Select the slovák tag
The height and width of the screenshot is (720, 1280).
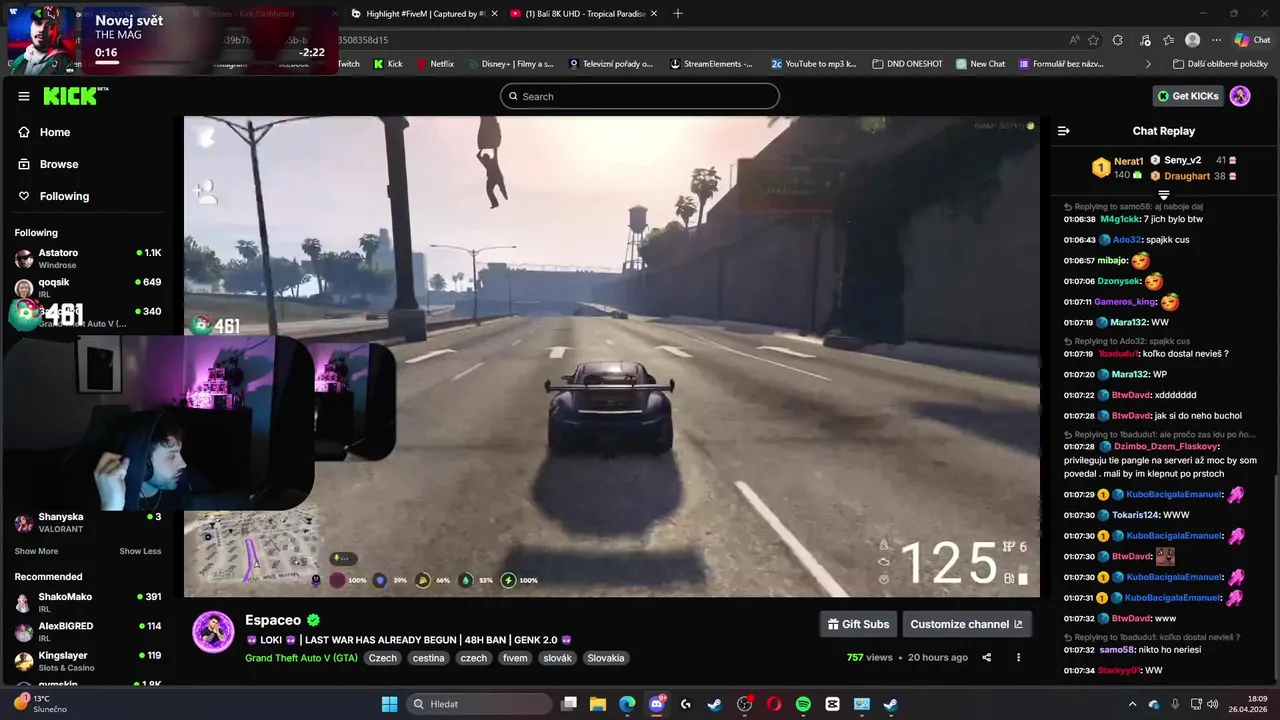pos(557,658)
